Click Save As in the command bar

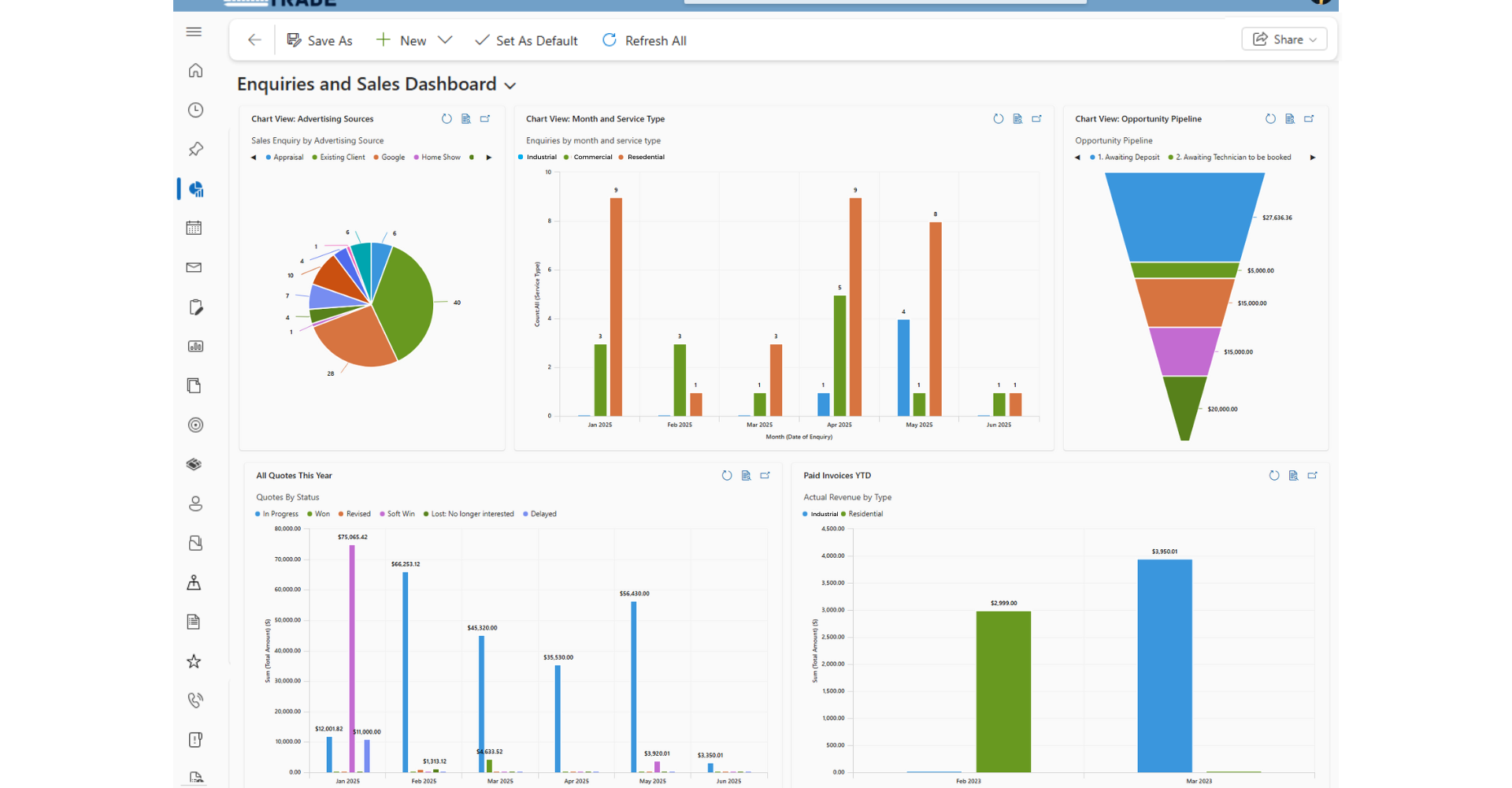coord(320,40)
